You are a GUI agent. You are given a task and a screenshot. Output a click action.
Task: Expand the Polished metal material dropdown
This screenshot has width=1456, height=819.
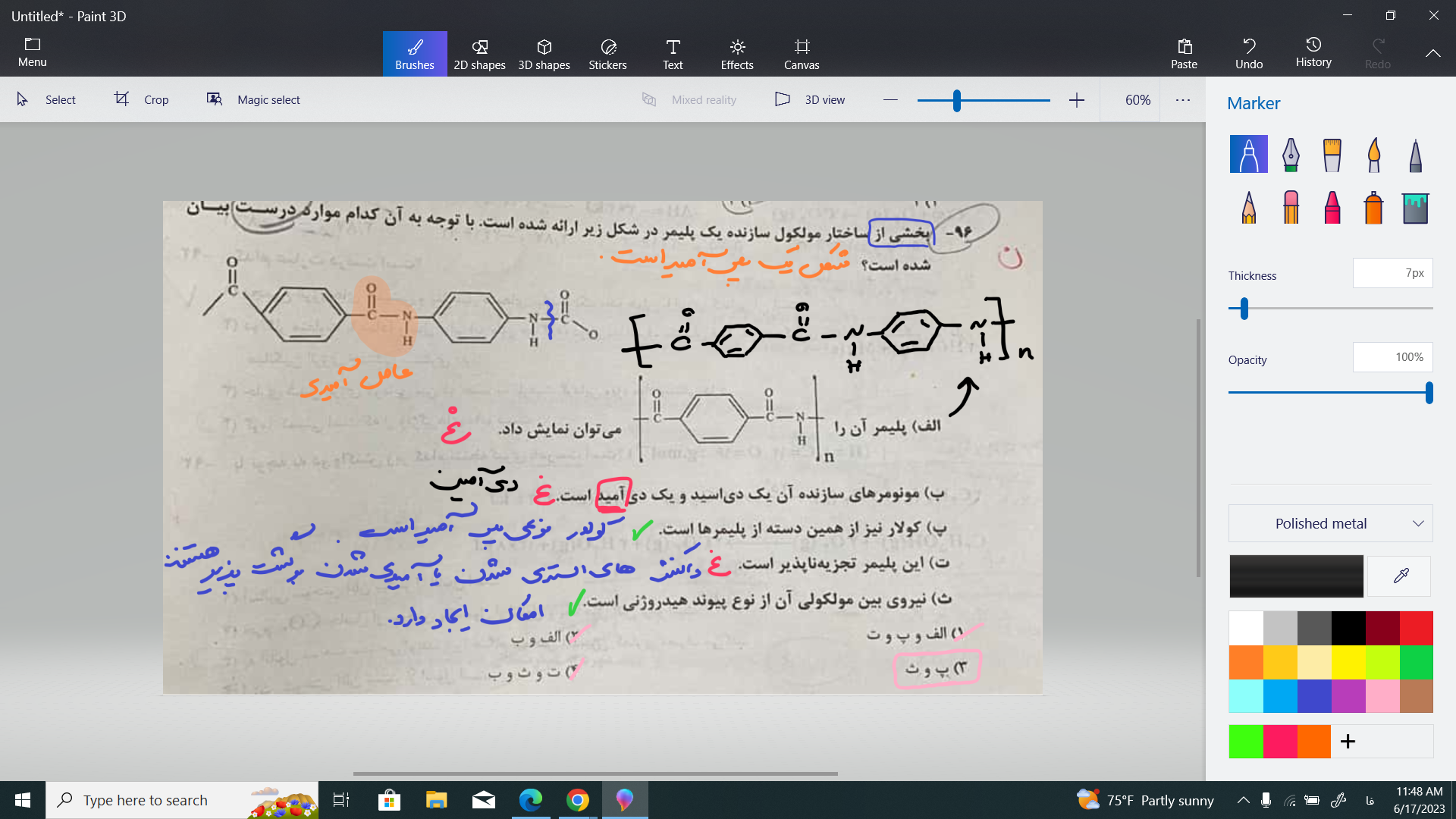[1330, 523]
